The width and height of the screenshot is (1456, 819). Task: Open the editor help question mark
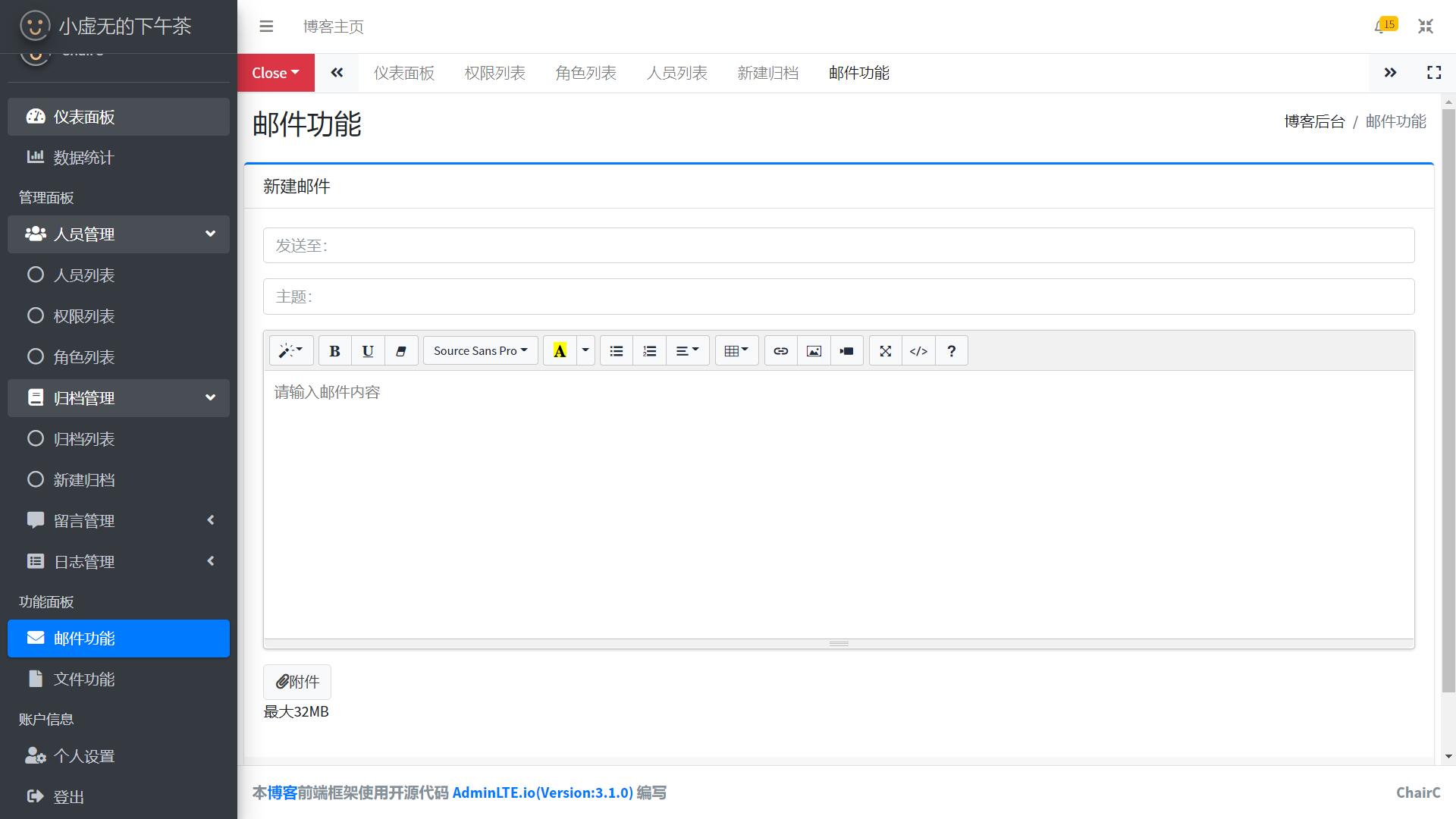click(951, 351)
